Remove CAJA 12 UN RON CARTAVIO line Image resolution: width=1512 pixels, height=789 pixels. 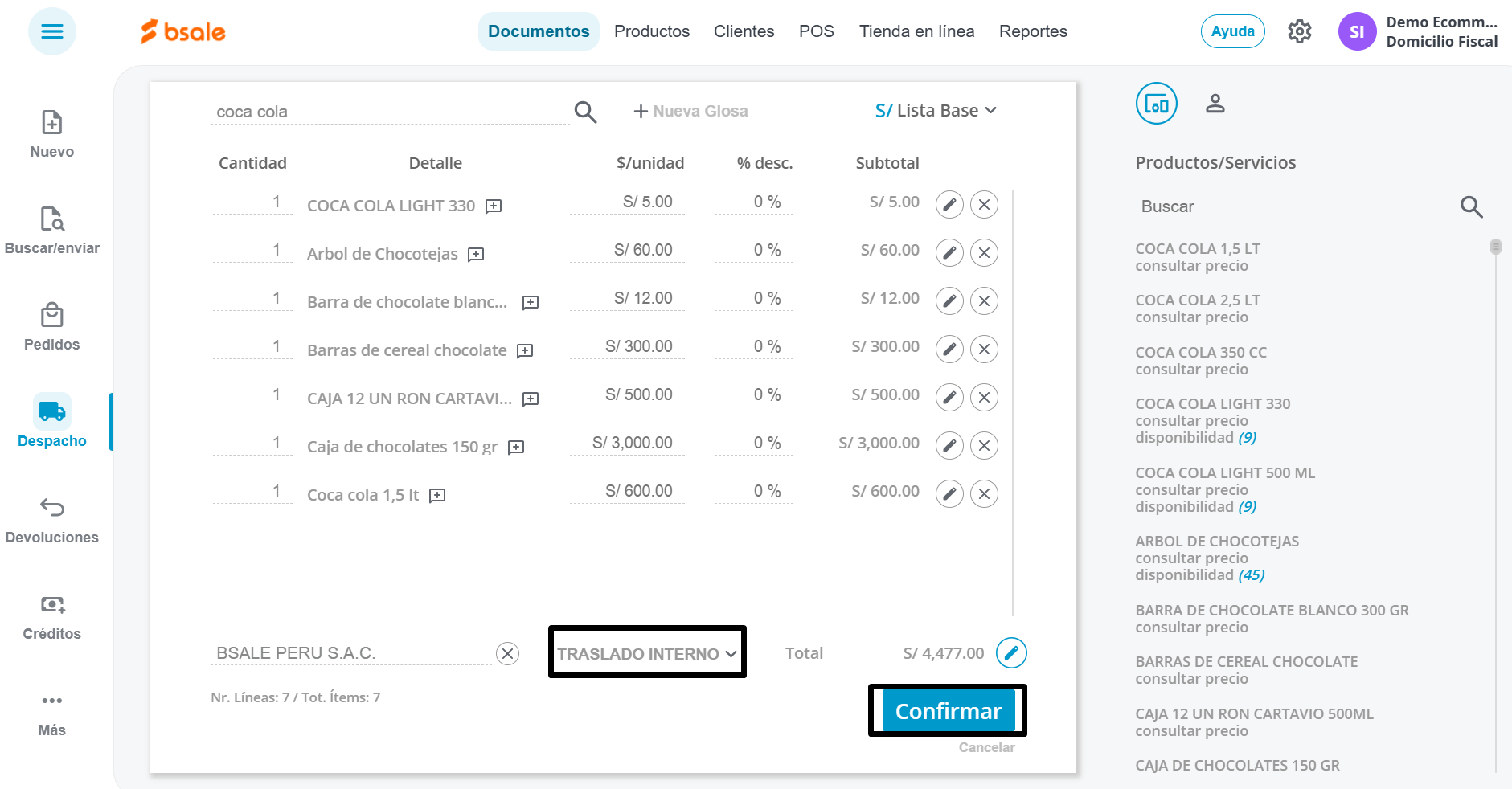[x=984, y=397]
